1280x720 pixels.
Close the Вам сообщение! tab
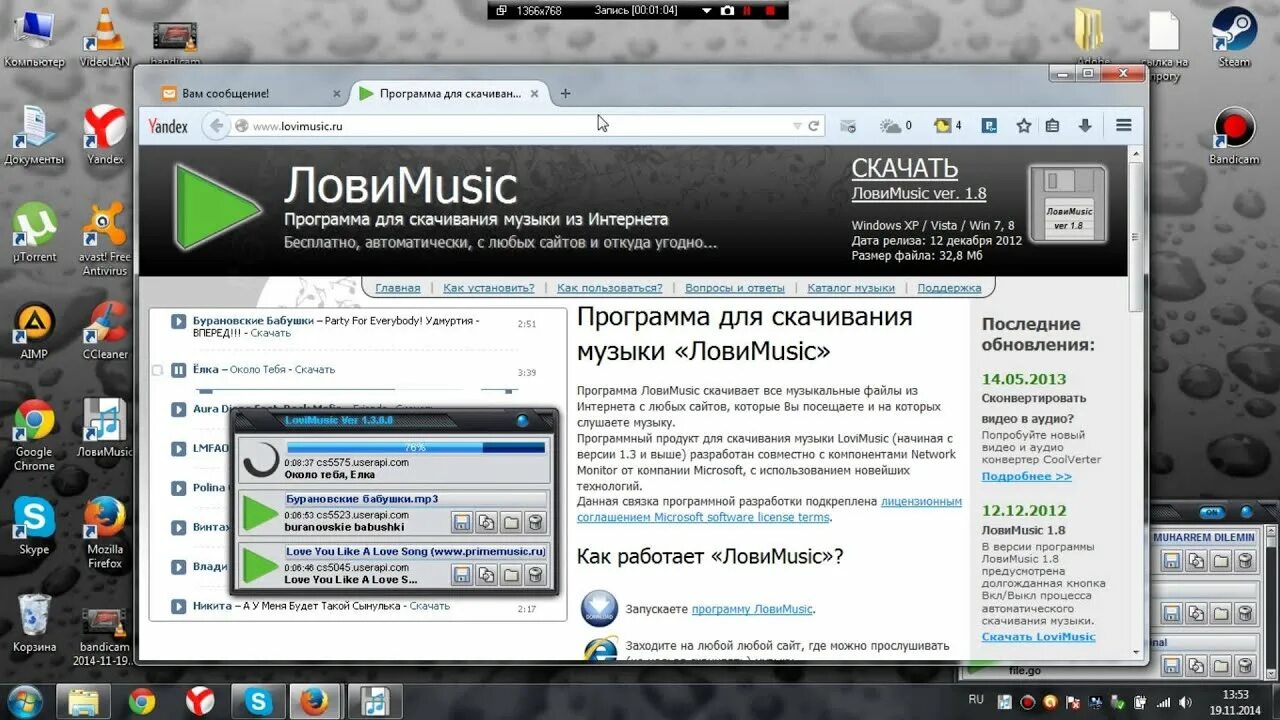(337, 94)
